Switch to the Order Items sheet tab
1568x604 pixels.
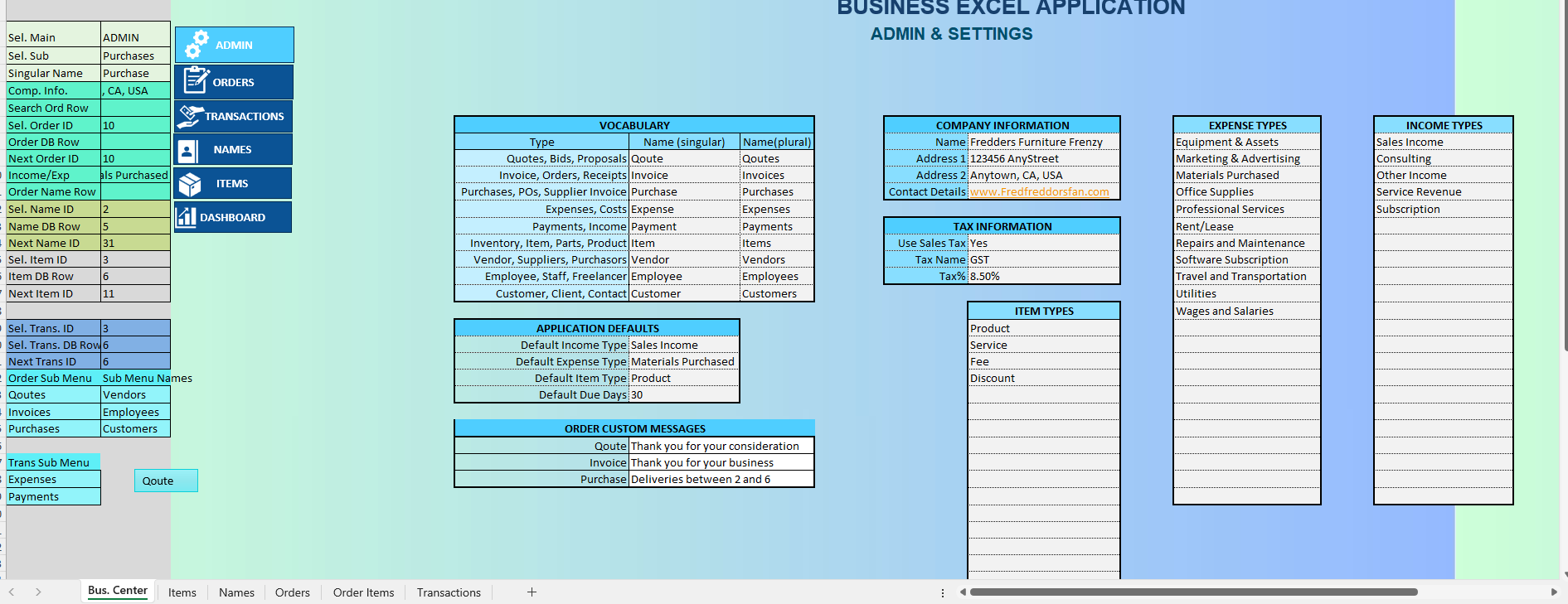click(x=363, y=592)
